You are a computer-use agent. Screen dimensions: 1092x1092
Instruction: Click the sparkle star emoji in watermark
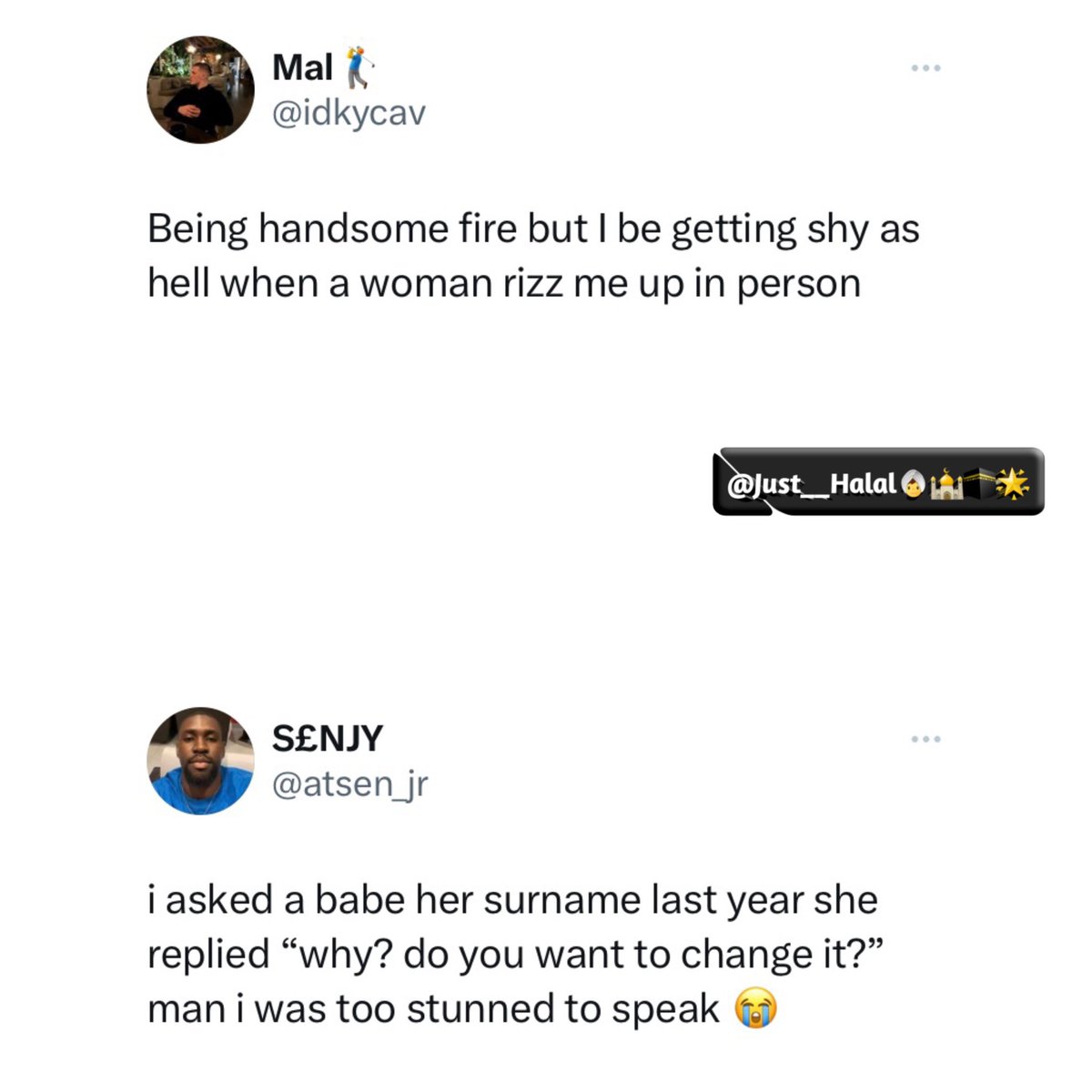pyautogui.click(x=1012, y=484)
